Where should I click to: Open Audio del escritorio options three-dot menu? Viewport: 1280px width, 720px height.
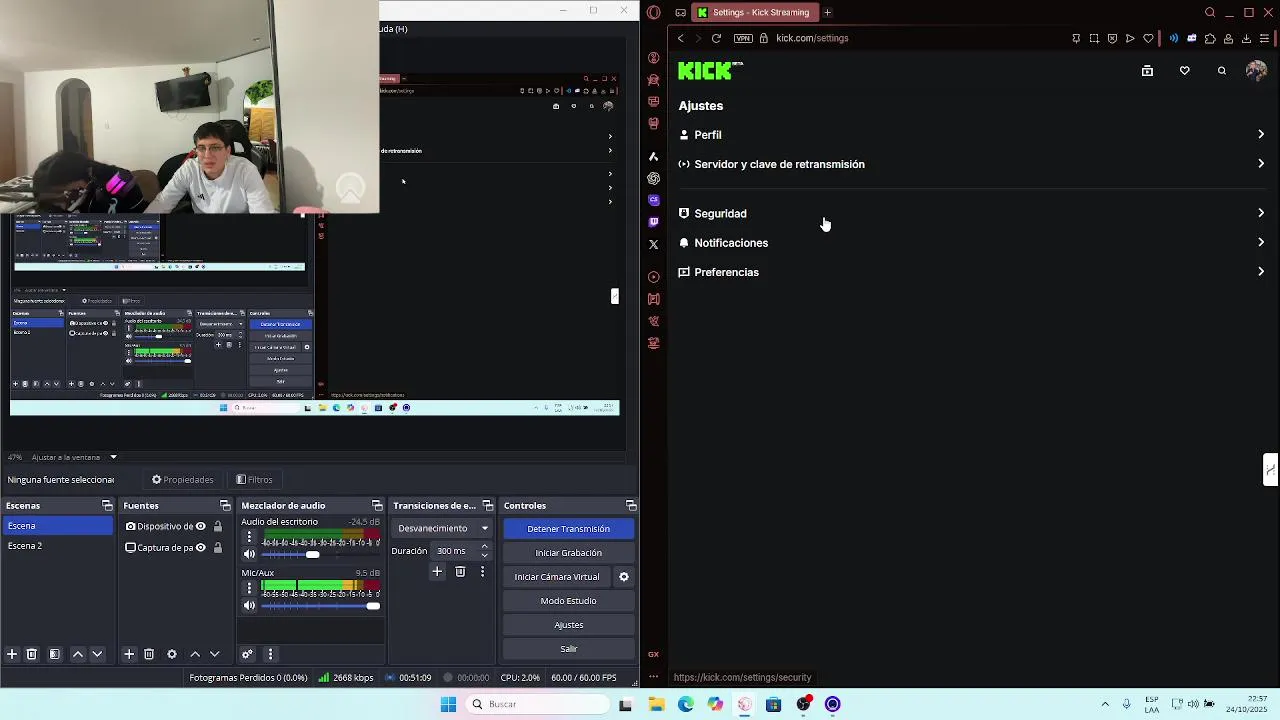coord(250,537)
